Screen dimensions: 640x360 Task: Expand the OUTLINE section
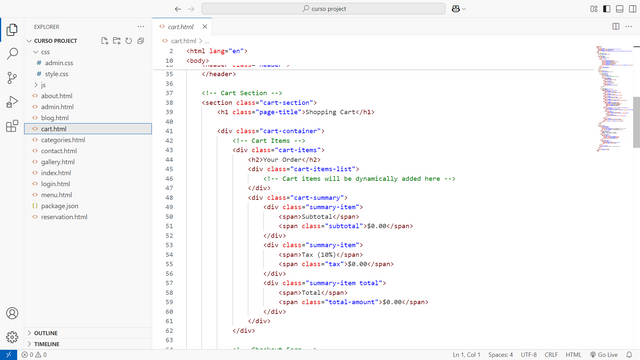click(x=88, y=333)
